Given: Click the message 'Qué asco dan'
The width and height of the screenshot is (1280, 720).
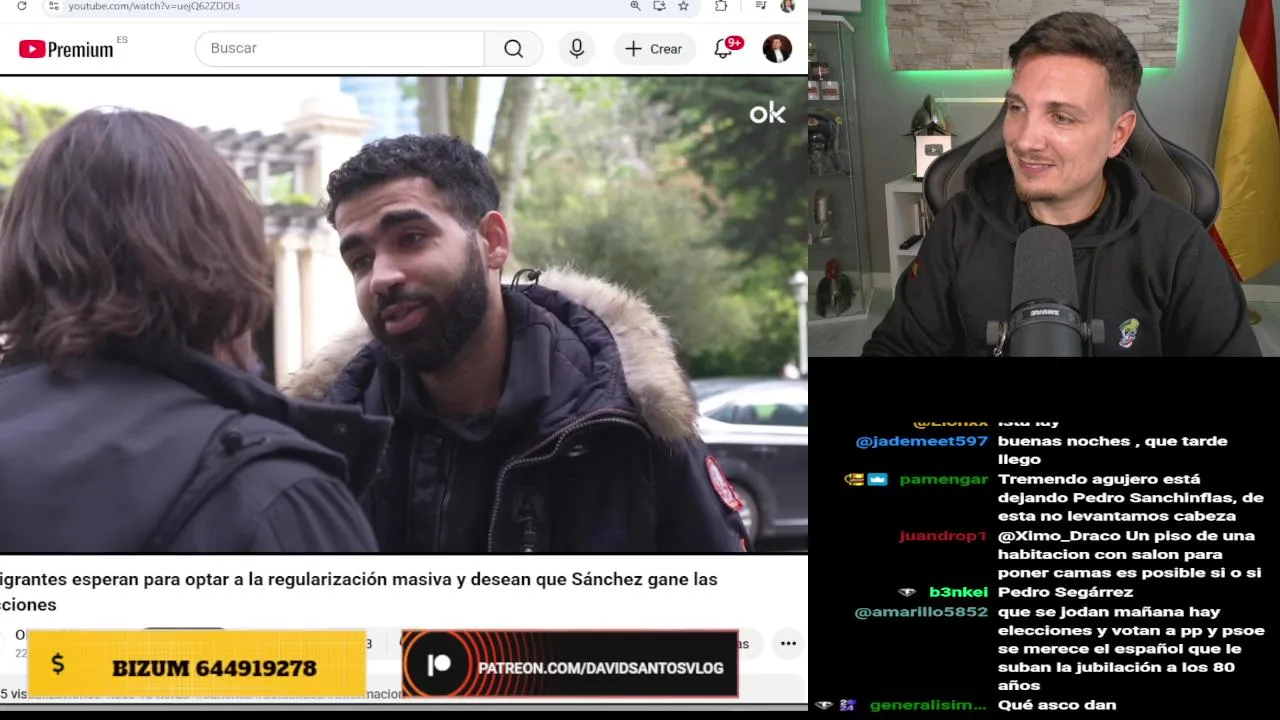Looking at the screenshot, I should 1057,705.
